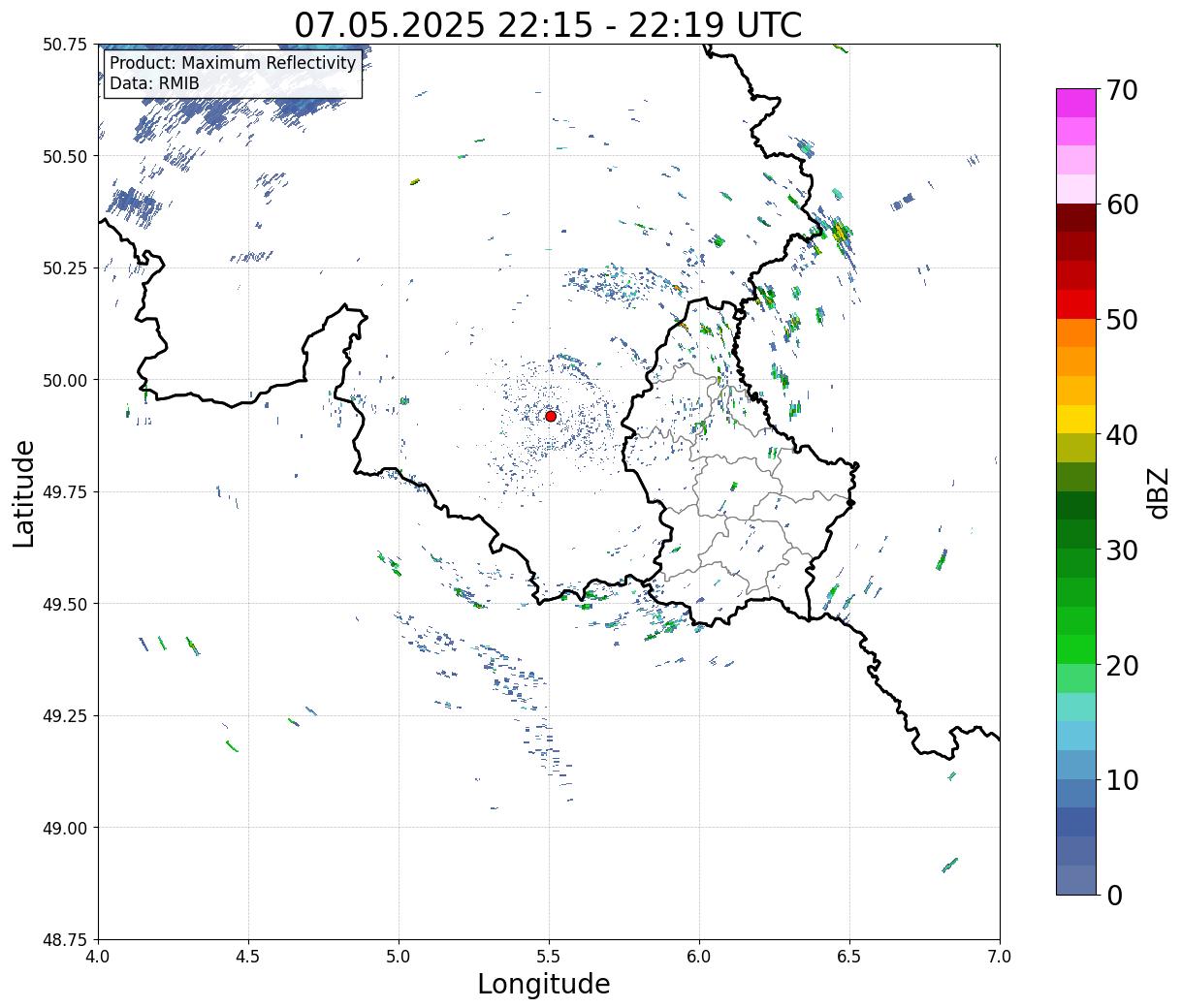1182x1008 pixels.
Task: Click the longitude tick label 6.0
Action: tap(699, 957)
